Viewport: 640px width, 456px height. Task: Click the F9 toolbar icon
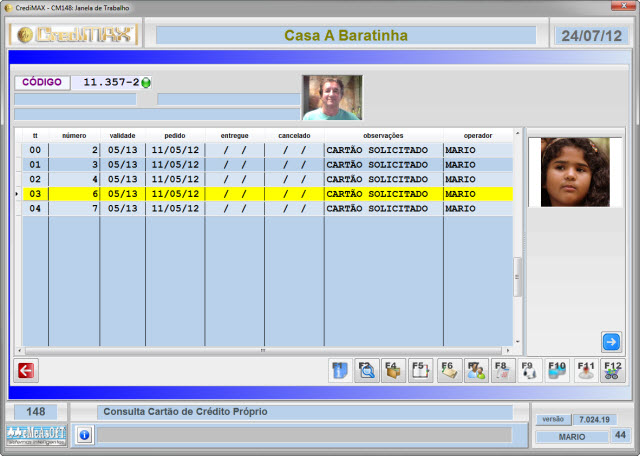point(530,370)
